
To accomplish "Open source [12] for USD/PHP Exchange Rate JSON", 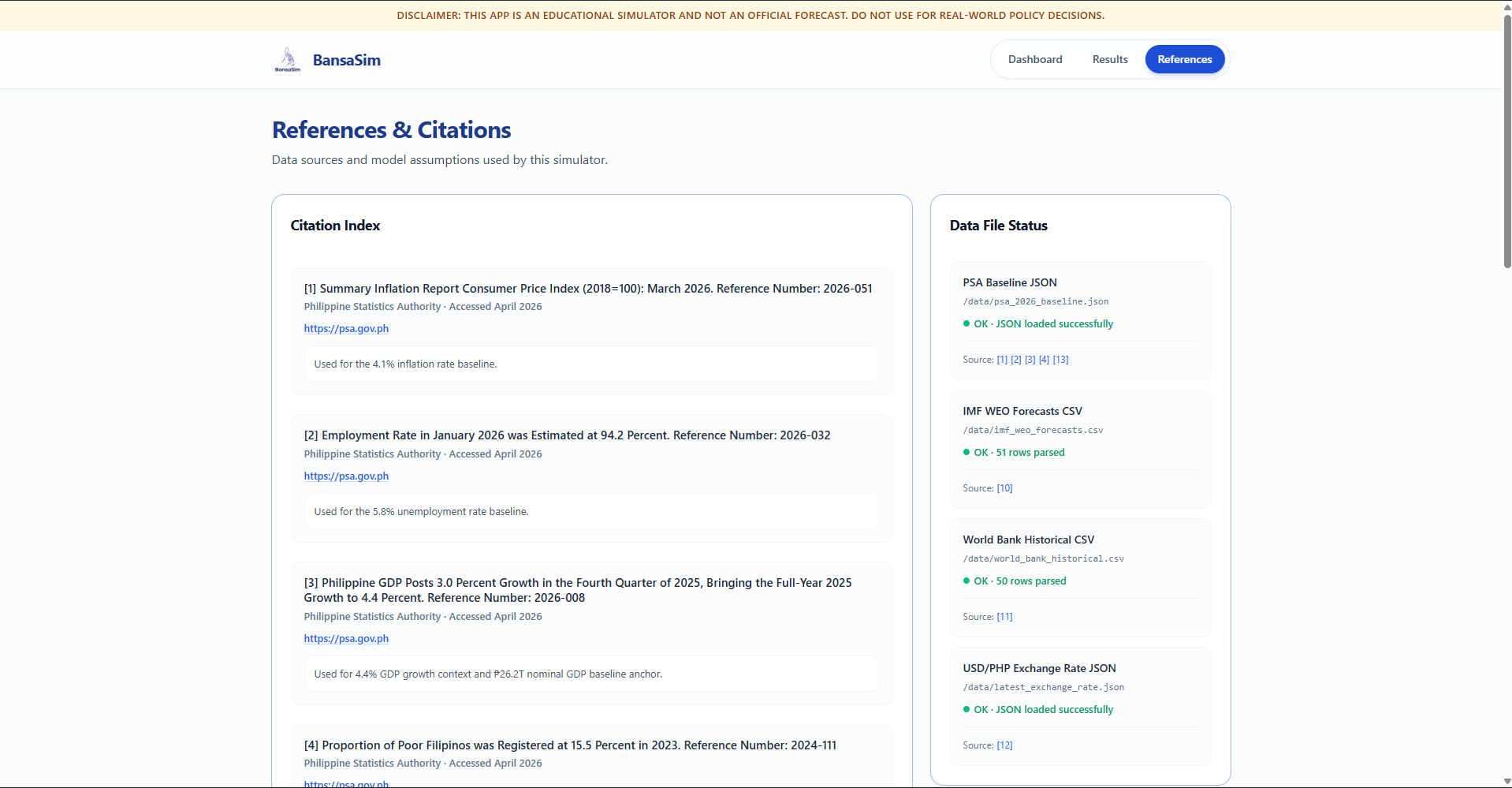I will tap(1005, 745).
